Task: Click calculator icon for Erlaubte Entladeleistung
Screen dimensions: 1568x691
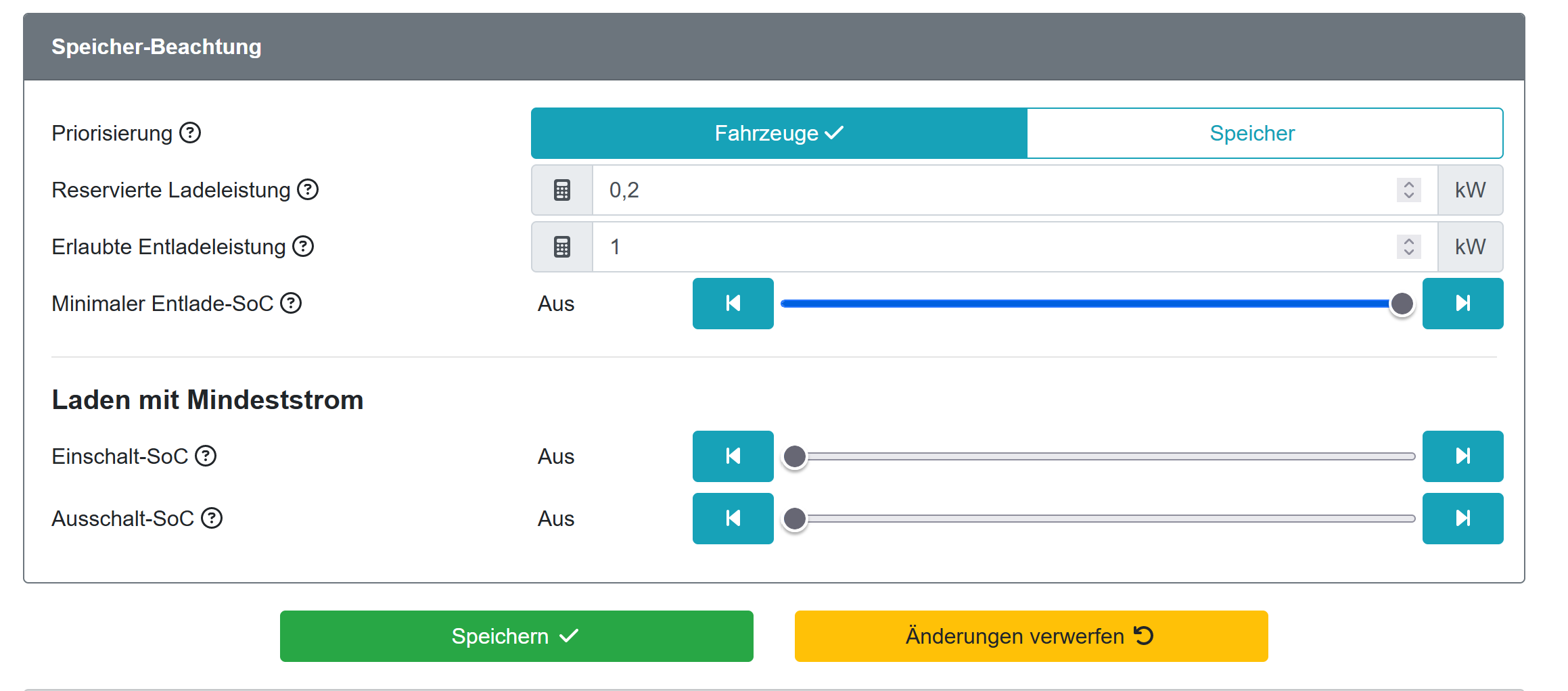Action: click(562, 247)
